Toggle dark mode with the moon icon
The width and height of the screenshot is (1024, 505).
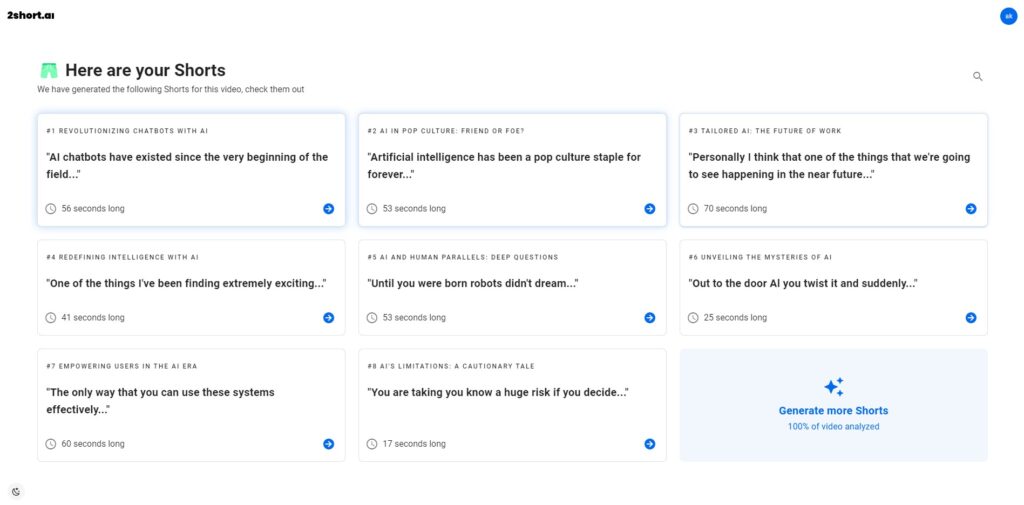tap(16, 492)
